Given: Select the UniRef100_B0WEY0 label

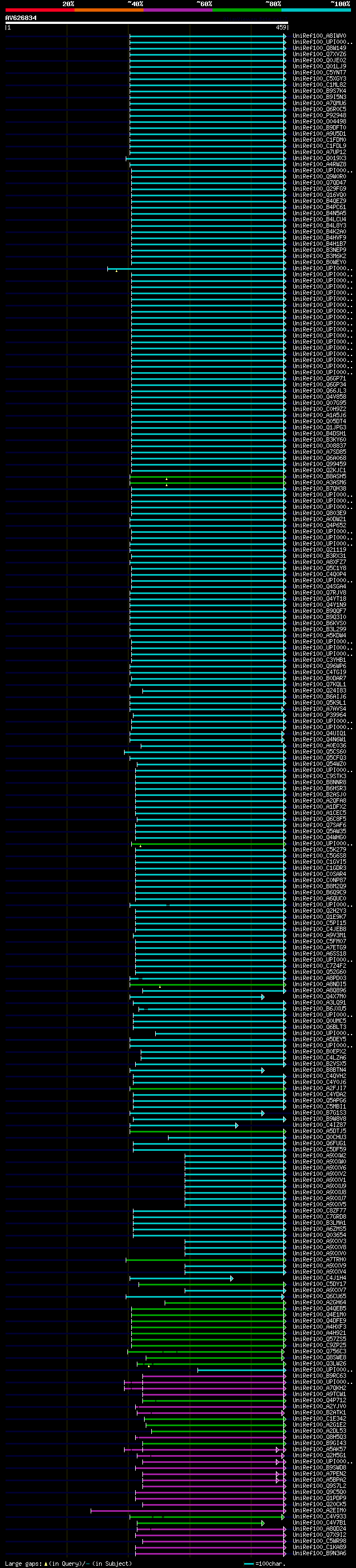Looking at the screenshot, I should point(319,263).
